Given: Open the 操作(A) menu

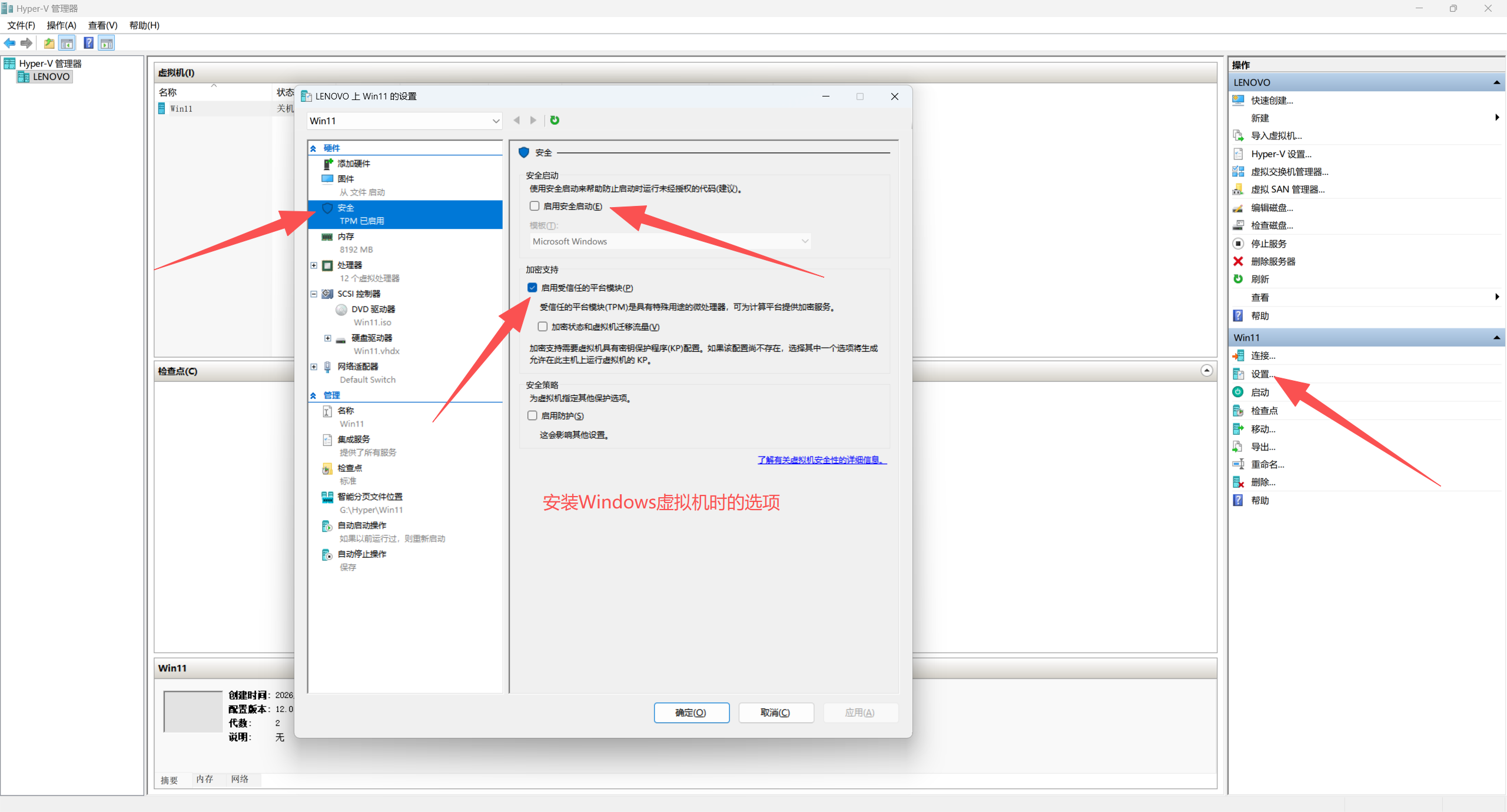Looking at the screenshot, I should (62, 25).
